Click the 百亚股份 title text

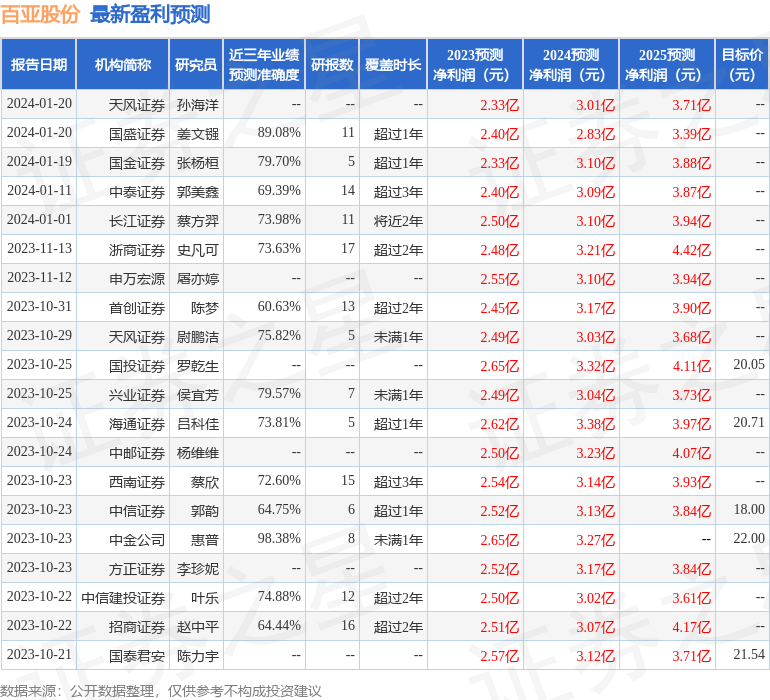tap(40, 14)
